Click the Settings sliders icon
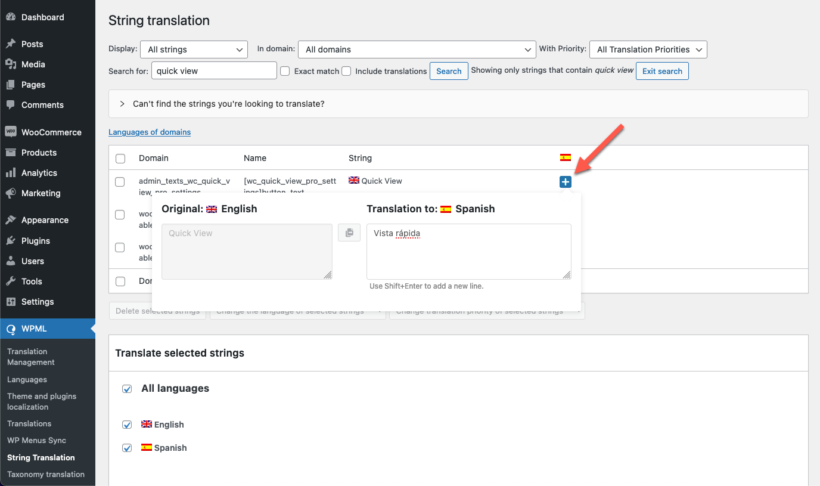 pos(10,301)
